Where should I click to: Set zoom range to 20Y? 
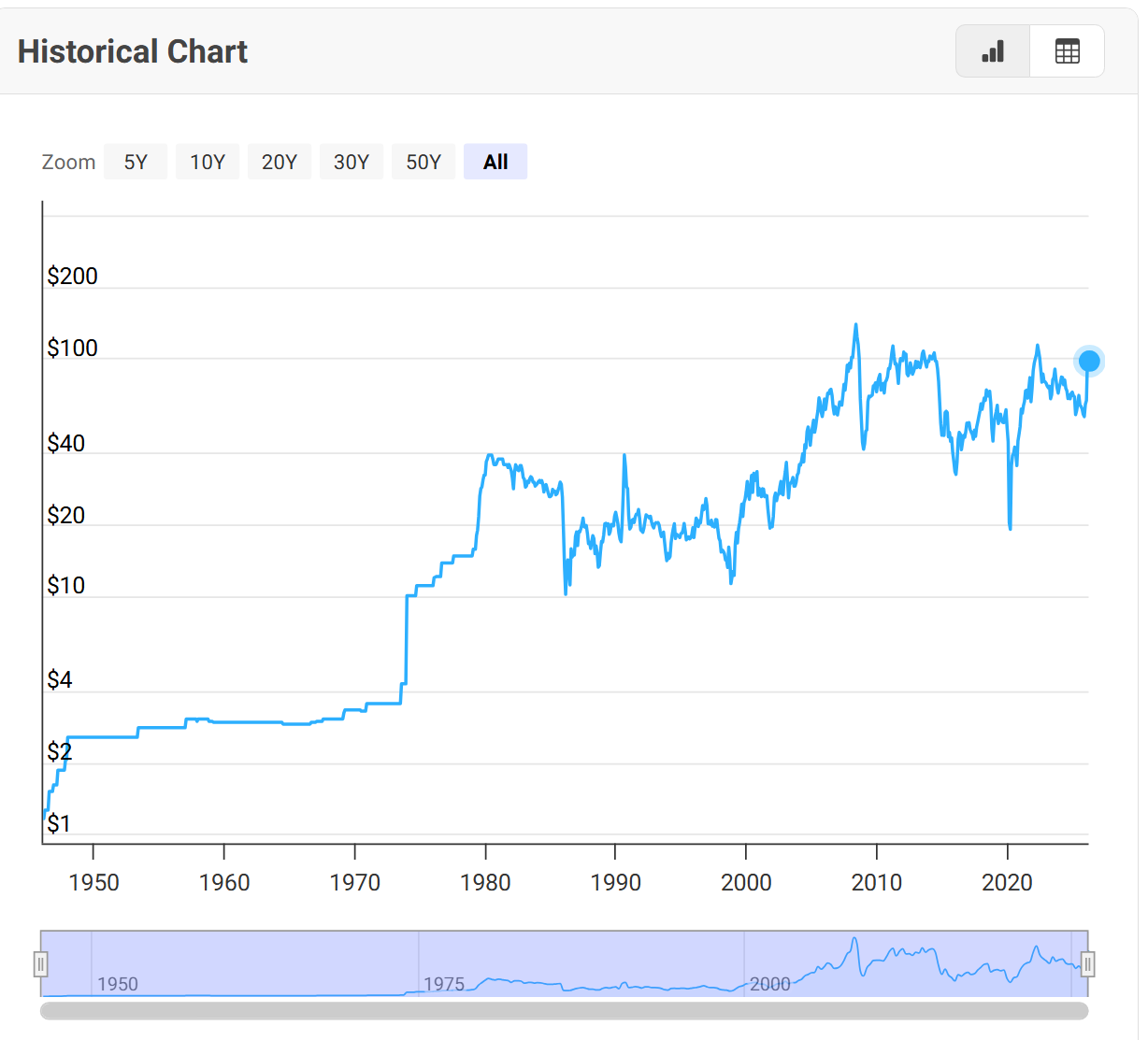point(280,162)
